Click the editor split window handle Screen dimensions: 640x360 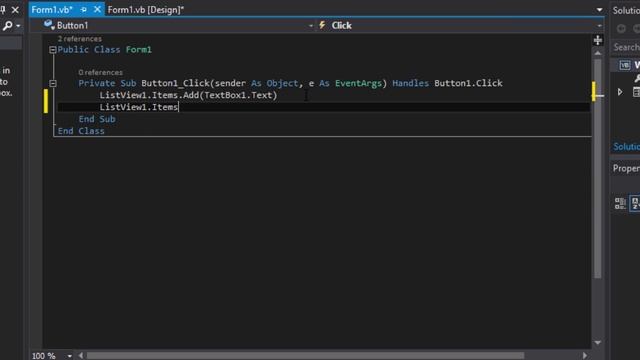(598, 40)
